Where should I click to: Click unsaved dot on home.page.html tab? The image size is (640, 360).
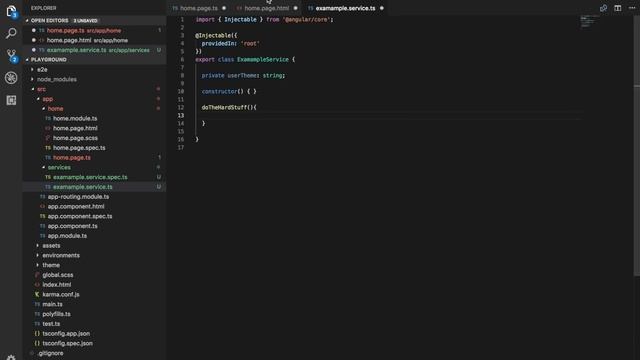pyautogui.click(x=296, y=8)
